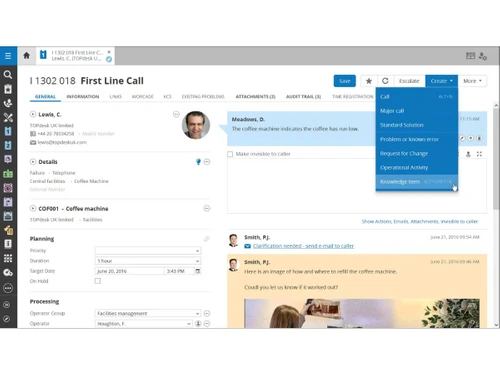
Task: Open the blue second line '2' sidebar icon
Action: click(x=8, y=145)
